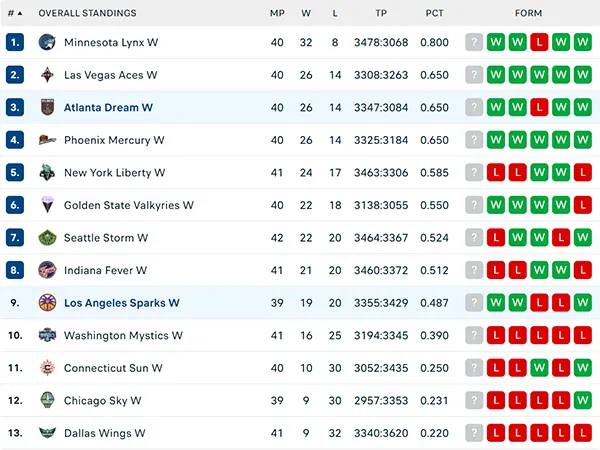The width and height of the screenshot is (600, 450).
Task: Click the 0.585 win percentage value
Action: [x=434, y=173]
